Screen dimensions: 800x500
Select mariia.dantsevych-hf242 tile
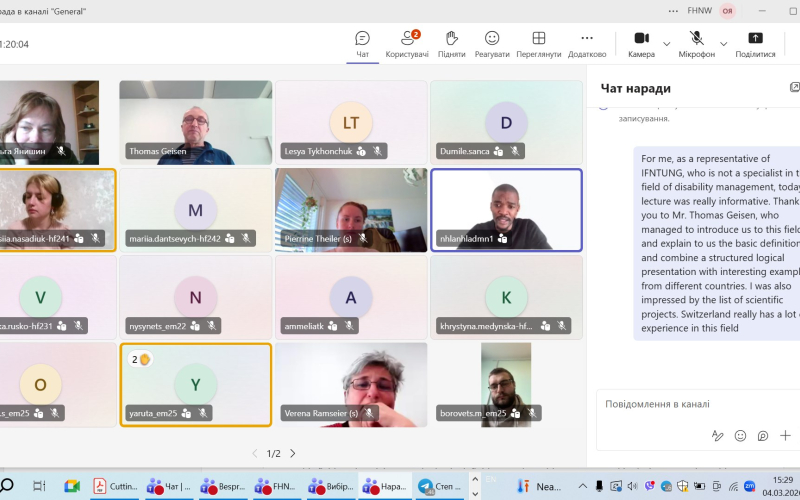pos(196,210)
